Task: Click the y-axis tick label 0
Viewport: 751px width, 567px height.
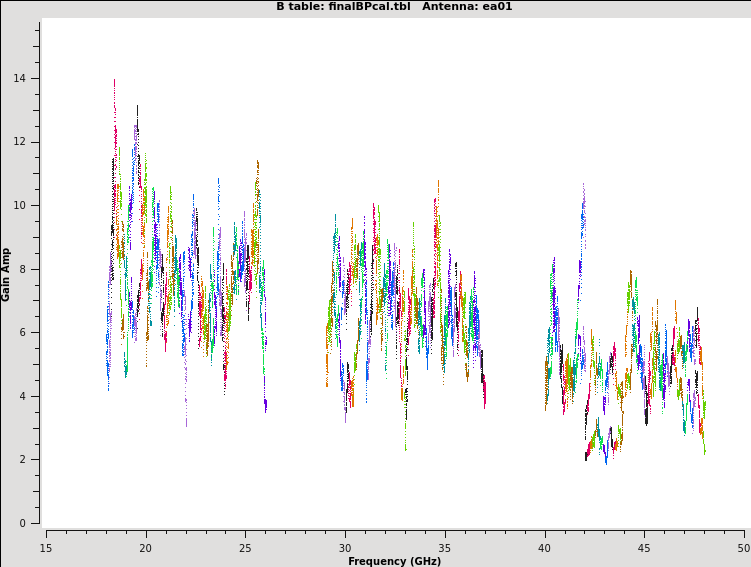Action: [x=23, y=523]
